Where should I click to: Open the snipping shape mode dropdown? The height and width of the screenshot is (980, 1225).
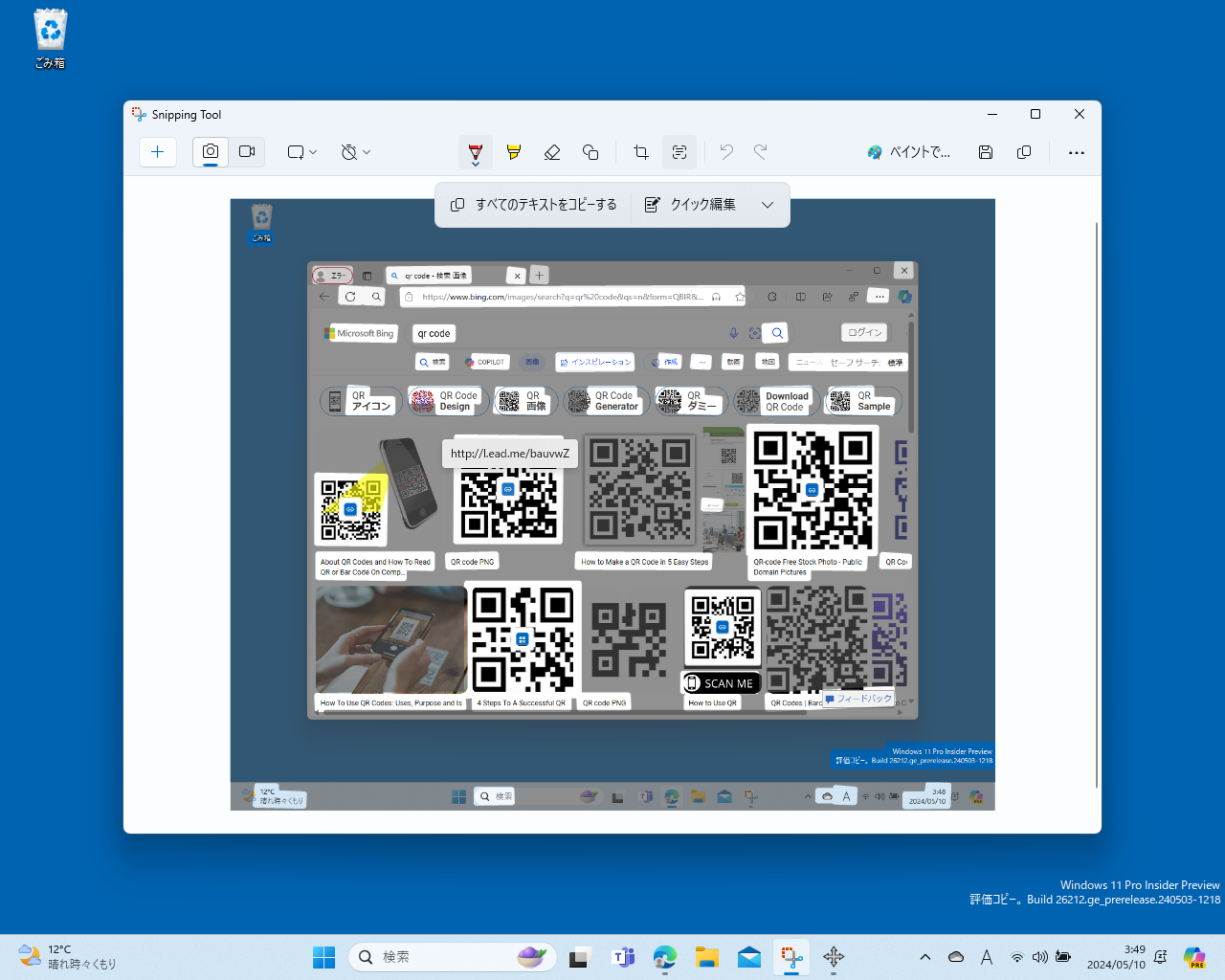click(x=302, y=152)
